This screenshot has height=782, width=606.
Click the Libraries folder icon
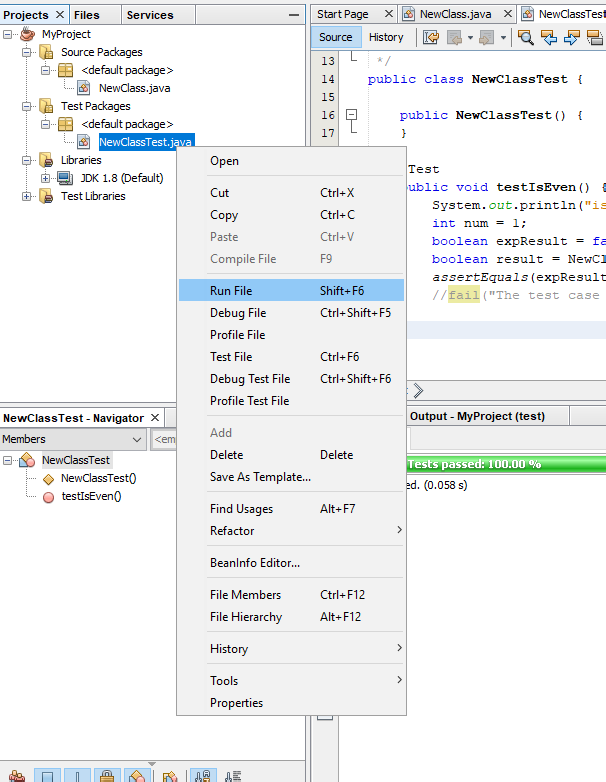click(x=46, y=160)
